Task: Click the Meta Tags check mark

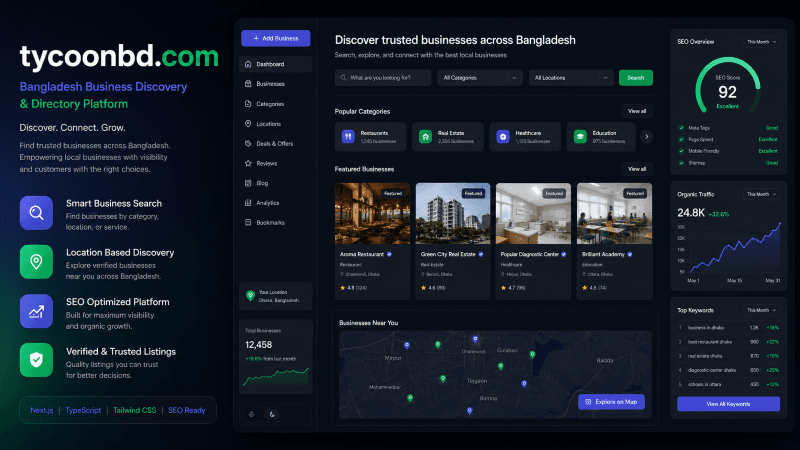Action: click(681, 128)
